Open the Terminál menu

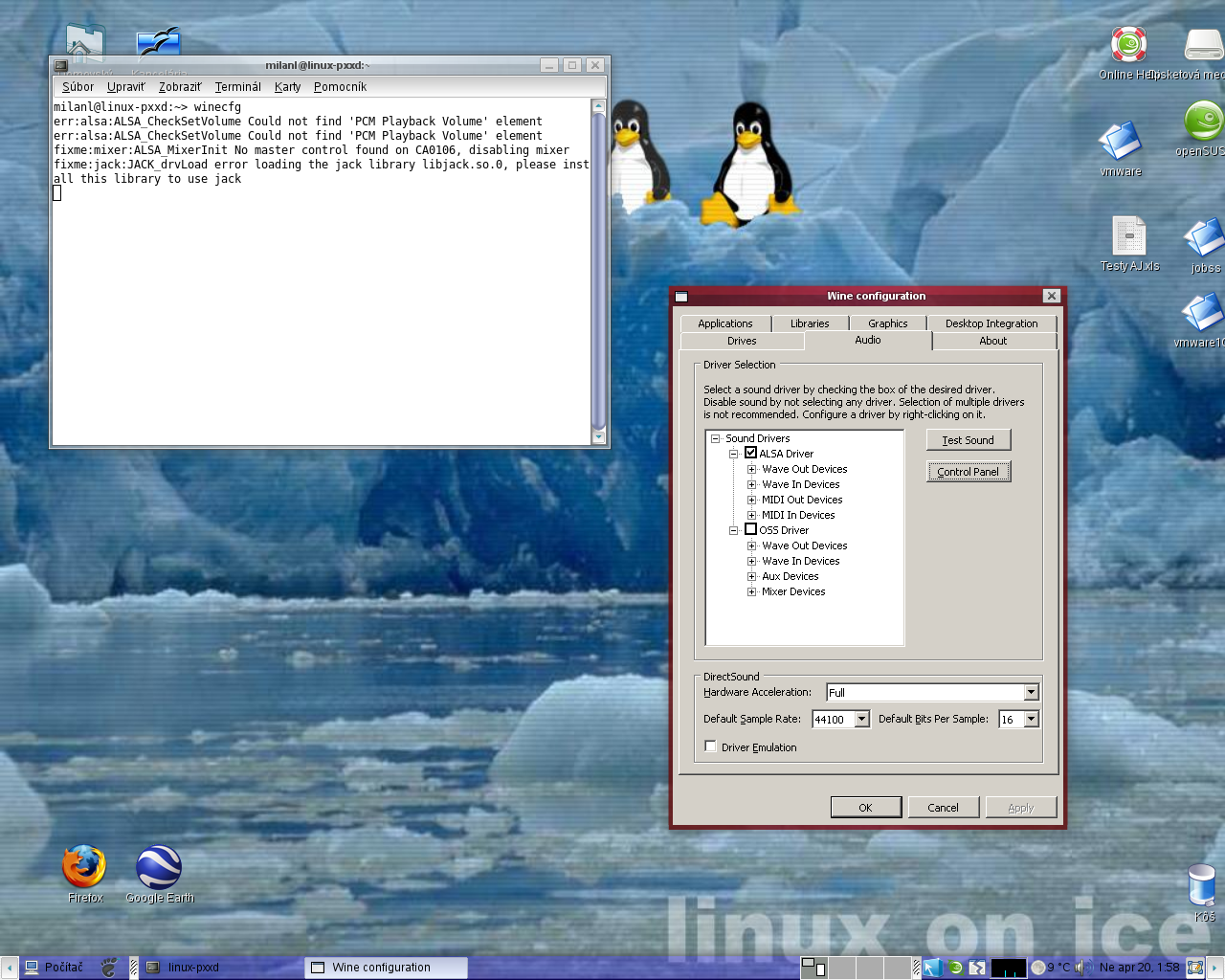coord(238,87)
